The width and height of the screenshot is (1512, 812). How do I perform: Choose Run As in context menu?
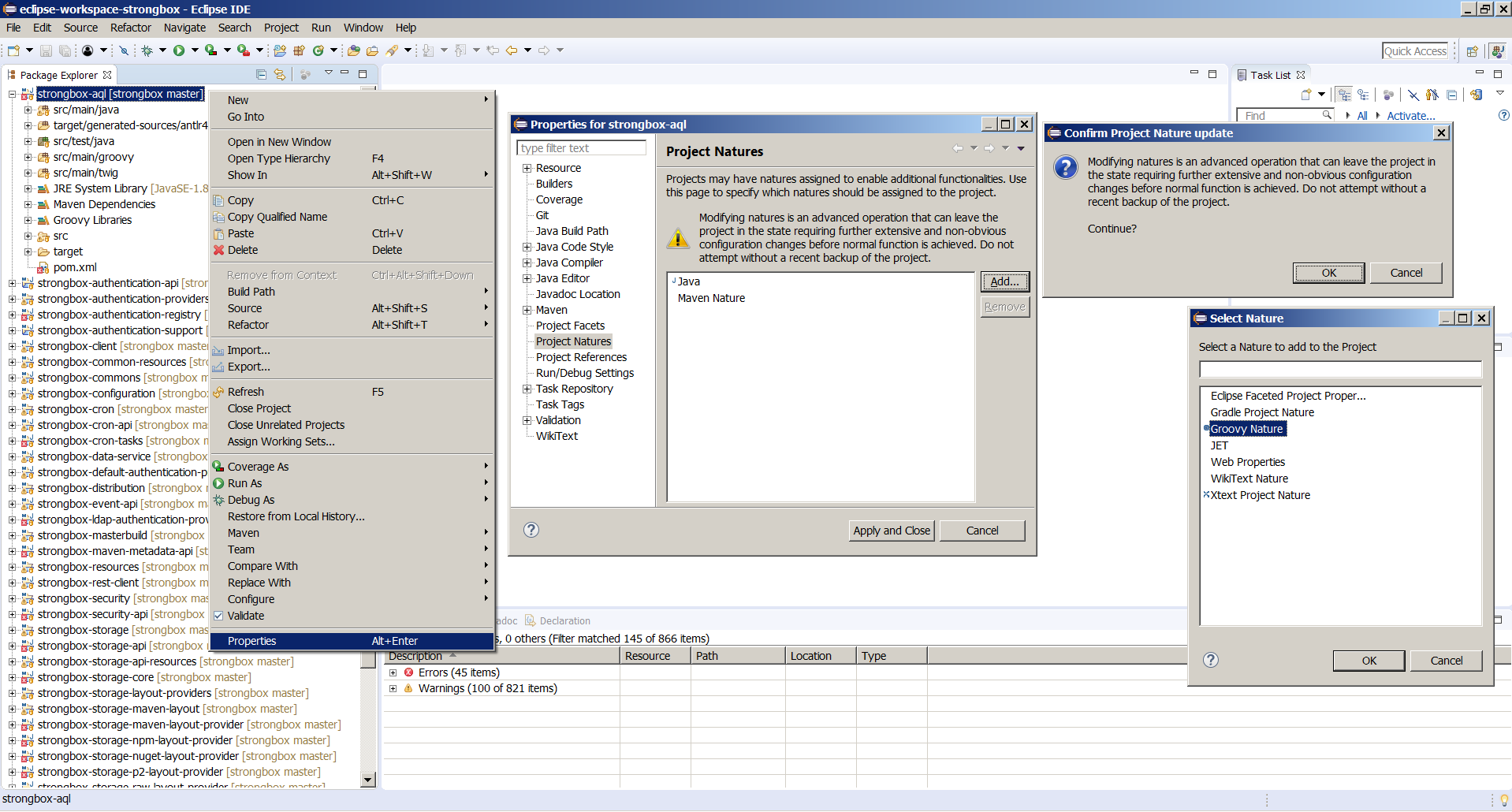click(x=352, y=483)
